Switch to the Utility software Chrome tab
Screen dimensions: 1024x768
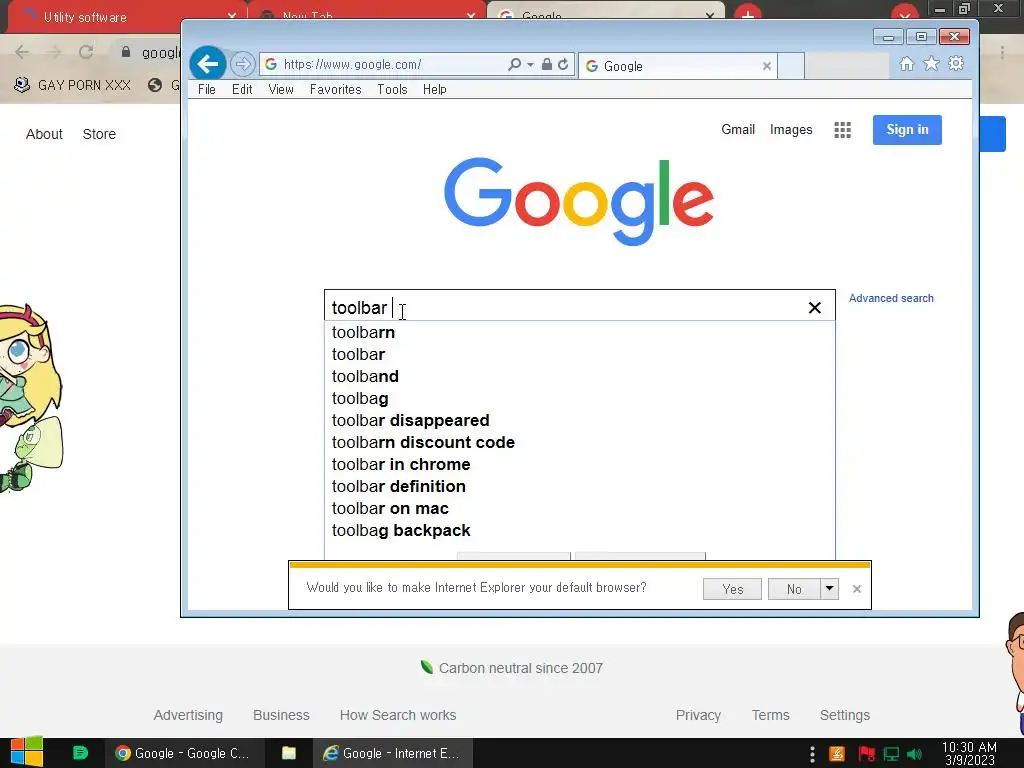[x=124, y=17]
